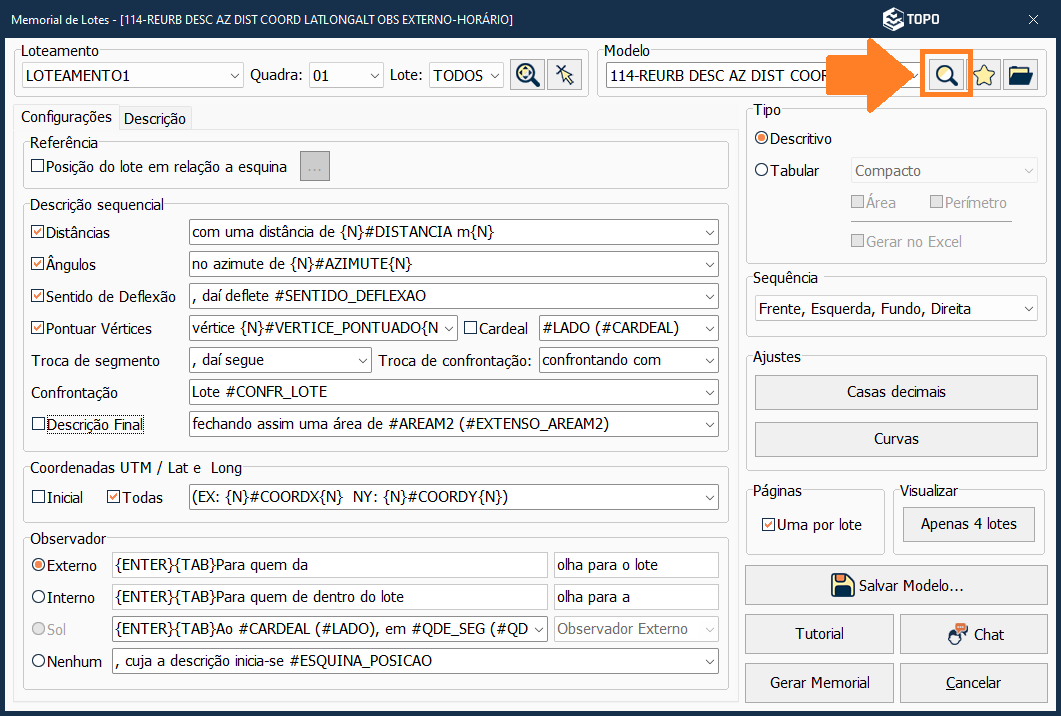Toggle the Uma por lote checkbox
This screenshot has width=1061, height=716.
pos(768,524)
